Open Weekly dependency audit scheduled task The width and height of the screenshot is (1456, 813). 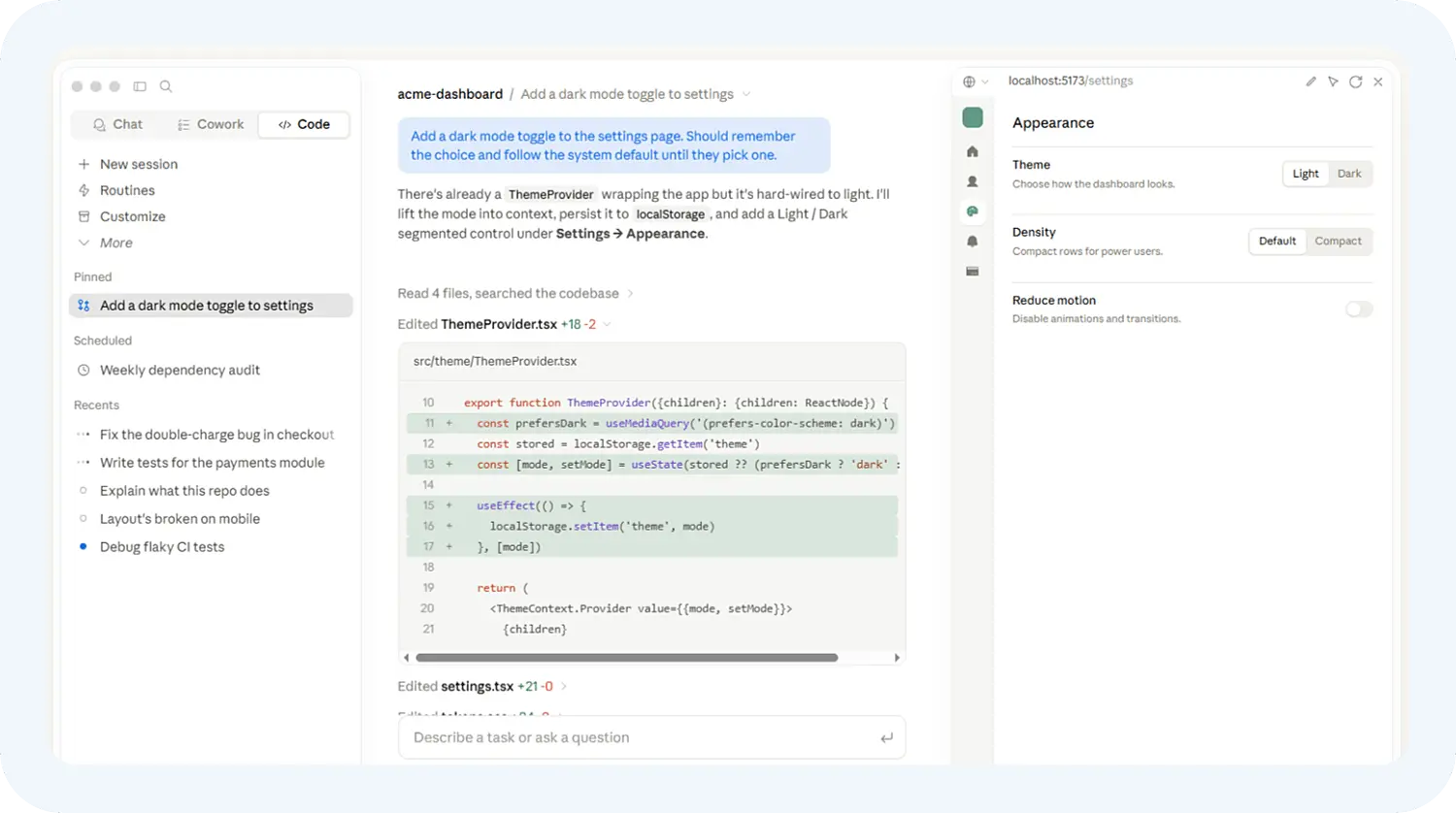tap(180, 370)
